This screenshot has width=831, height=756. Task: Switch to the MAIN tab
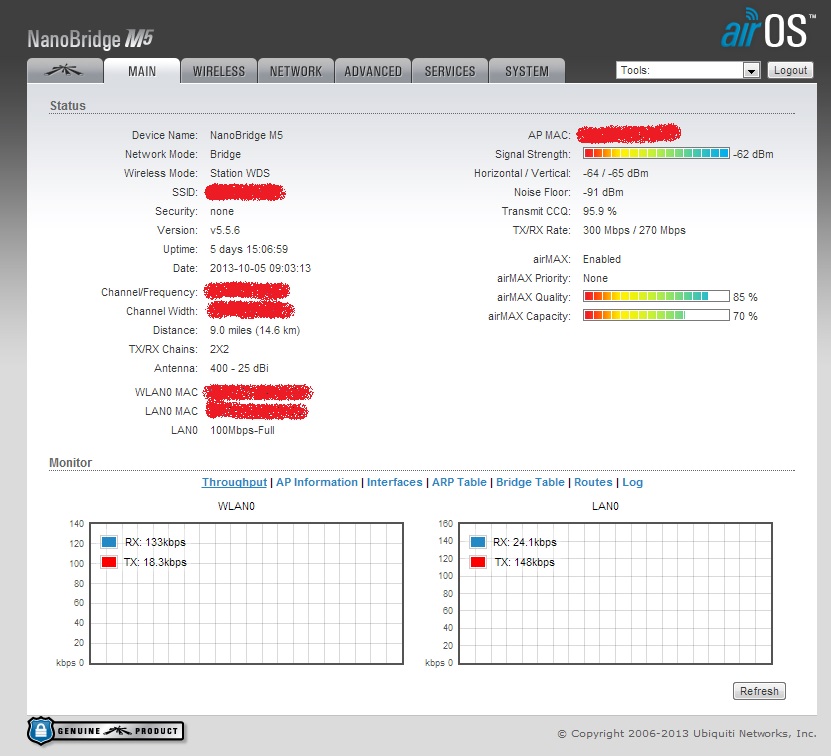coord(142,71)
